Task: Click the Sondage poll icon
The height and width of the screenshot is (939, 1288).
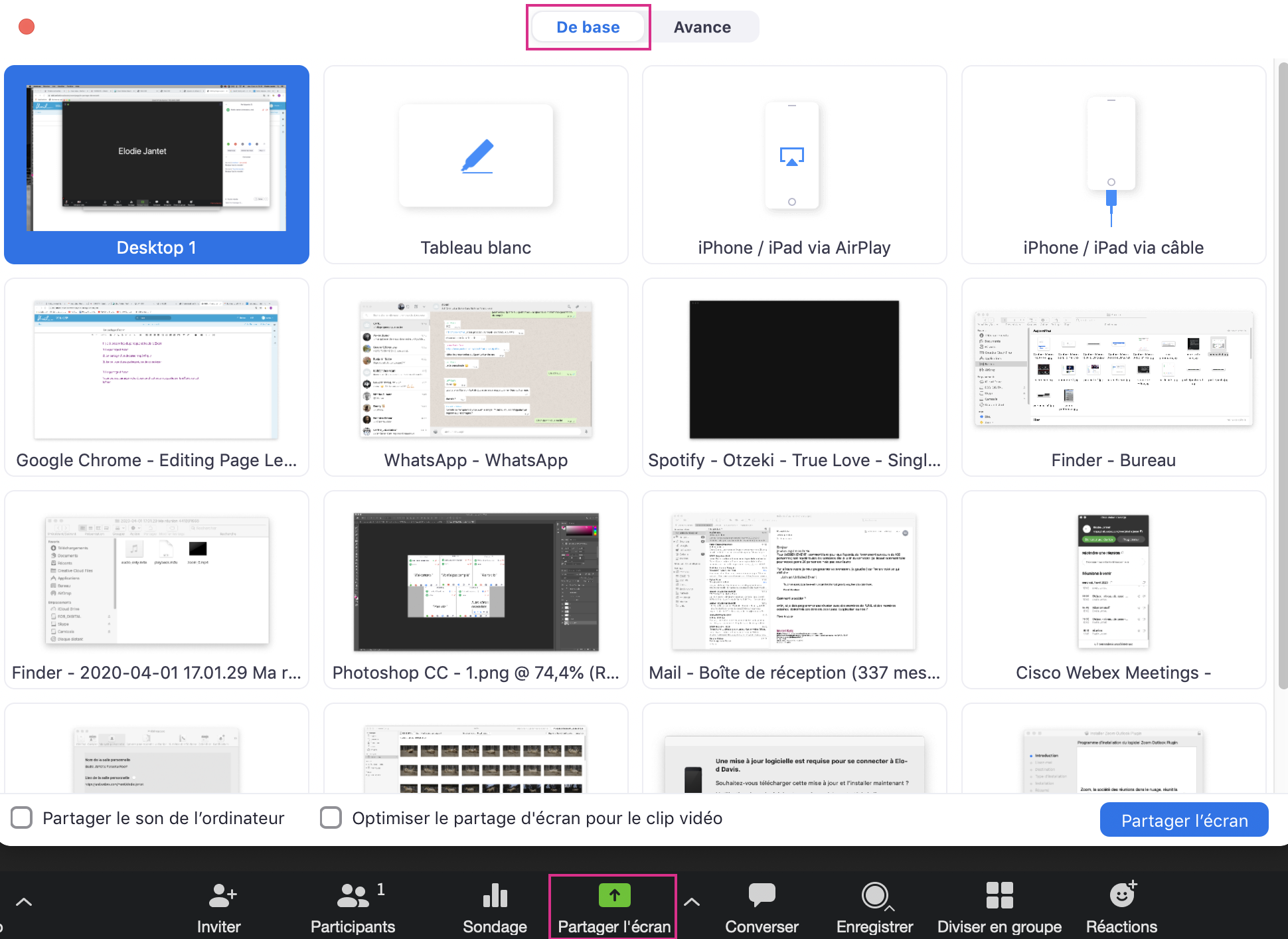Action: (495, 896)
